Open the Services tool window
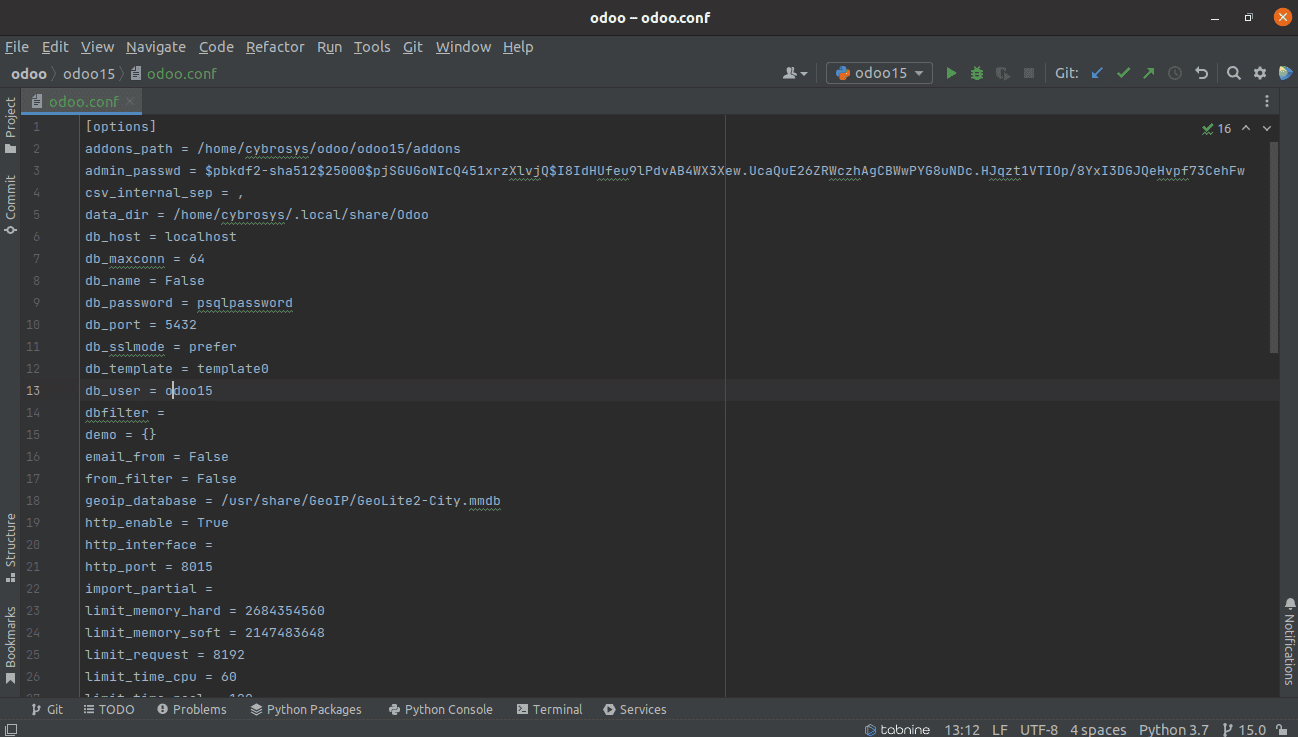The image size is (1298, 737). [x=635, y=709]
